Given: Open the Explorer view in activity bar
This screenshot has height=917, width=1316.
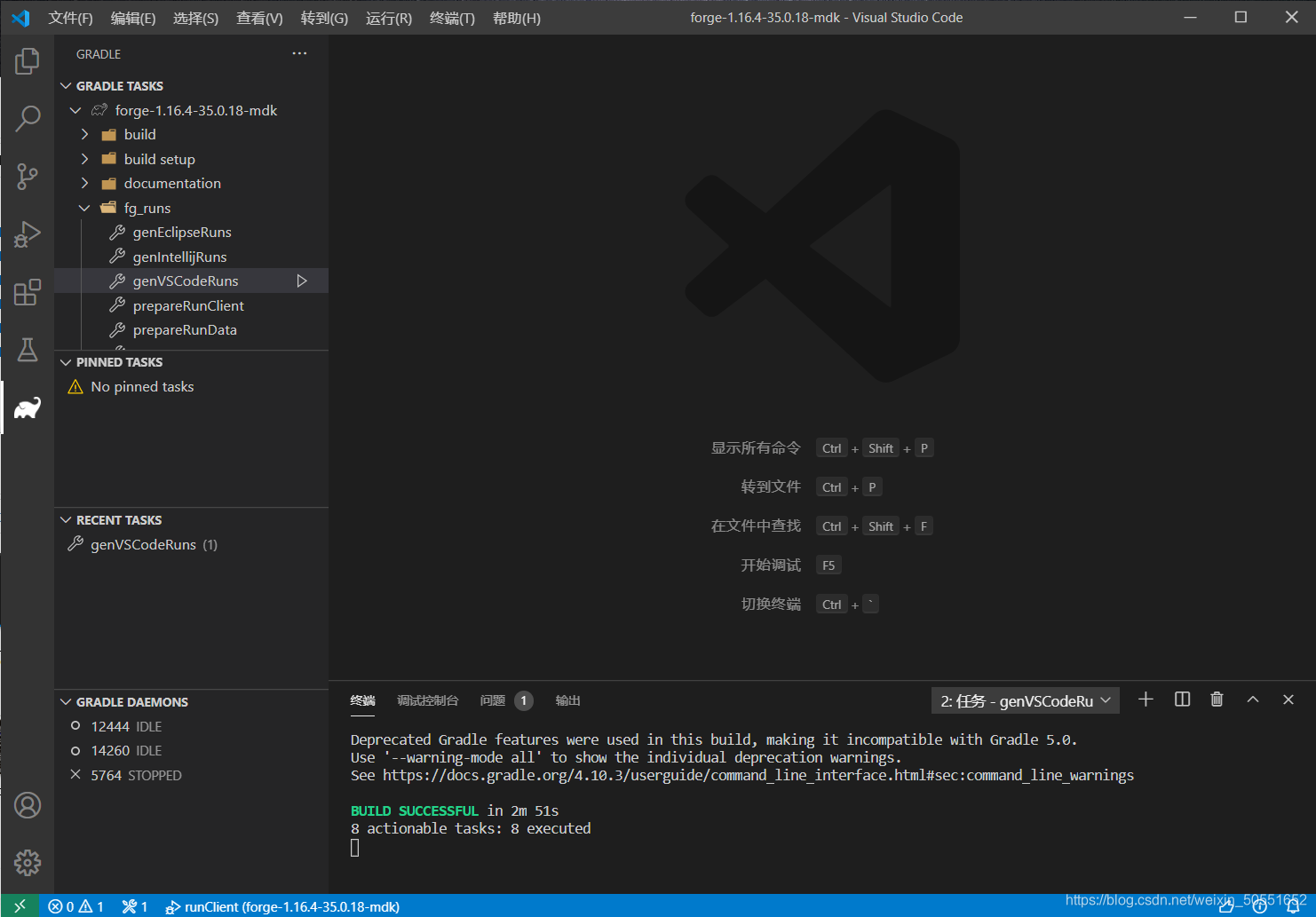Looking at the screenshot, I should pos(28,61).
